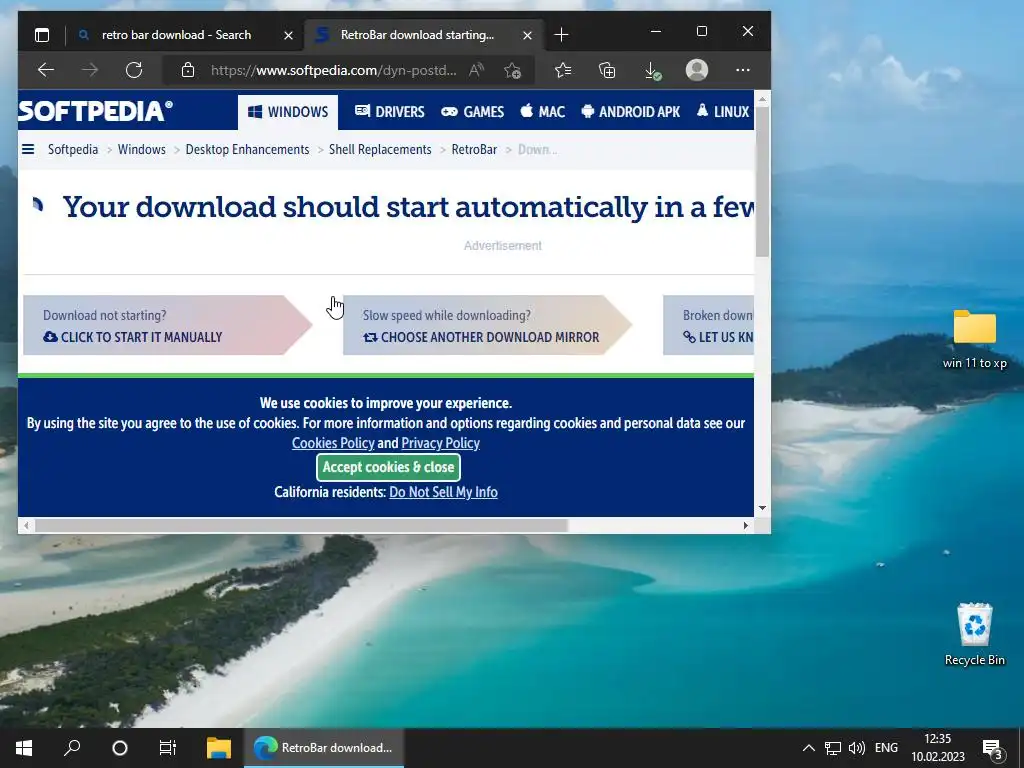Click the softpedia.com address bar
Image resolution: width=1024 pixels, height=768 pixels.
pyautogui.click(x=333, y=70)
